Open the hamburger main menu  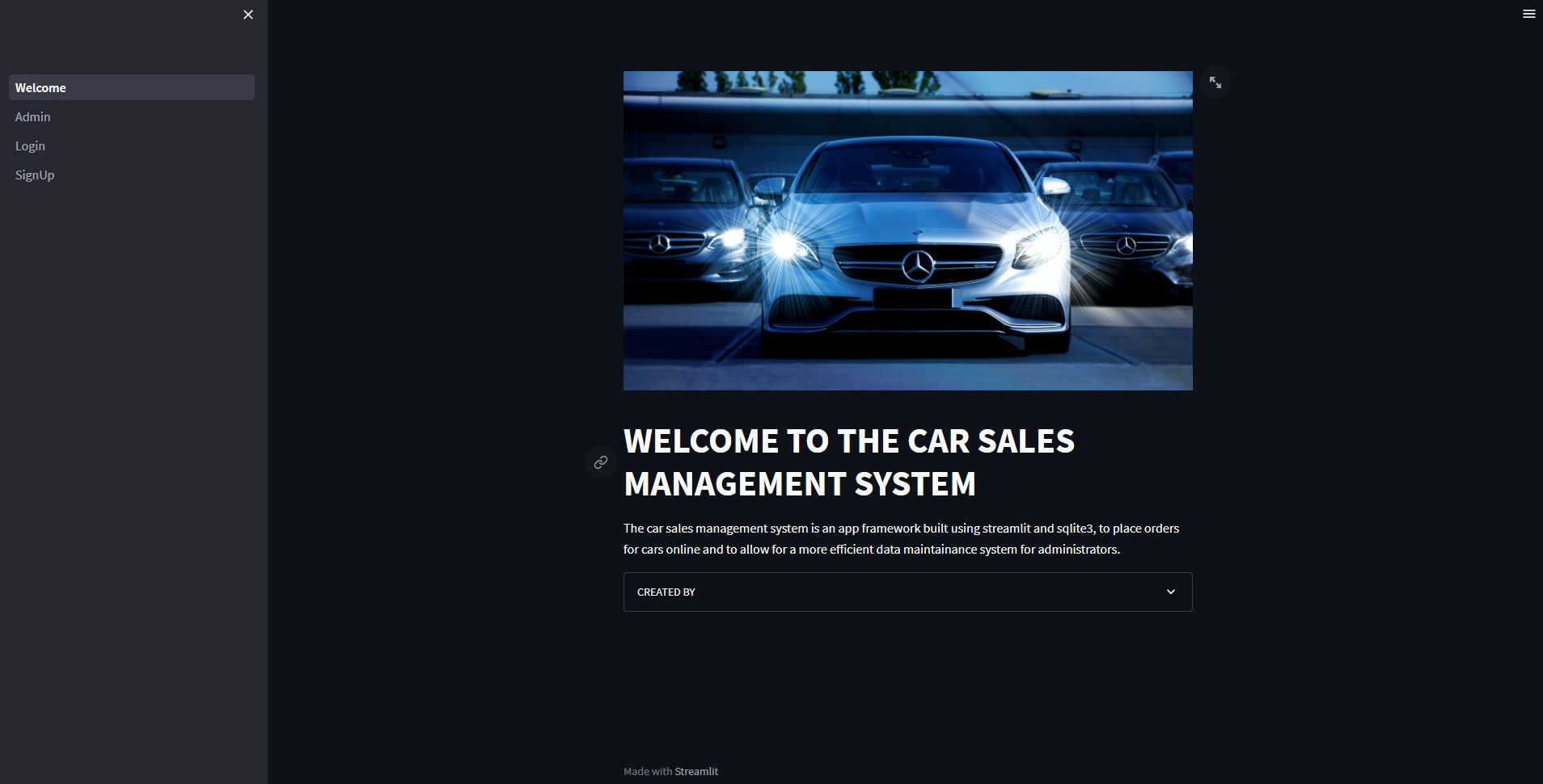(x=1528, y=14)
